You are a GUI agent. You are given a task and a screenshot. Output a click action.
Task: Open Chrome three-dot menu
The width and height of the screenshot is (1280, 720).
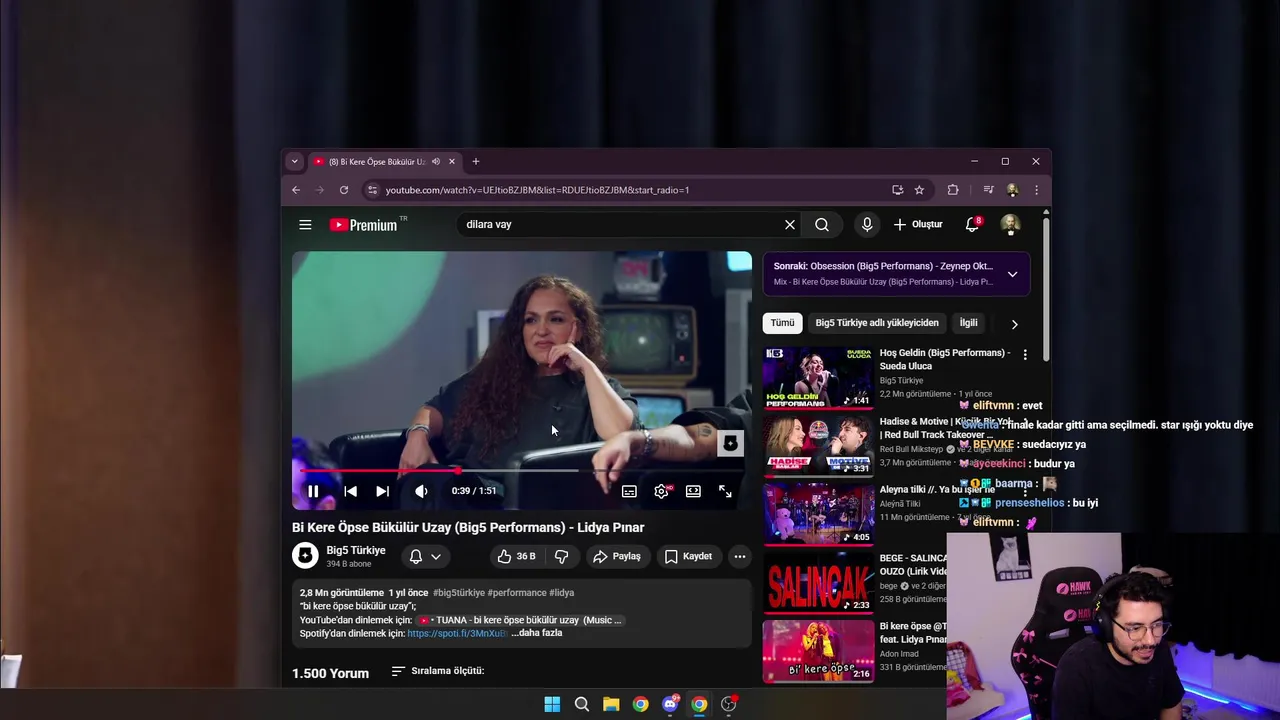tap(1036, 190)
